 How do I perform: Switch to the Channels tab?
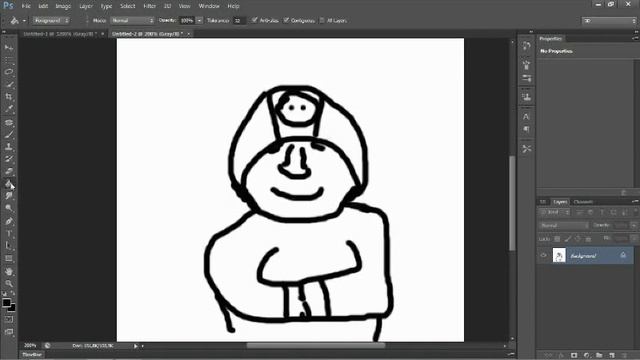coord(583,202)
